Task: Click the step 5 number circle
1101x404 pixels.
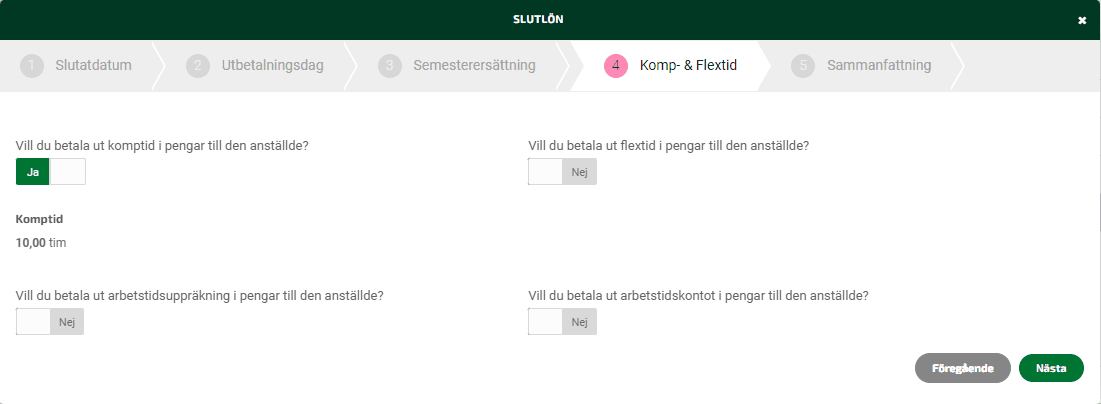Action: pos(803,66)
